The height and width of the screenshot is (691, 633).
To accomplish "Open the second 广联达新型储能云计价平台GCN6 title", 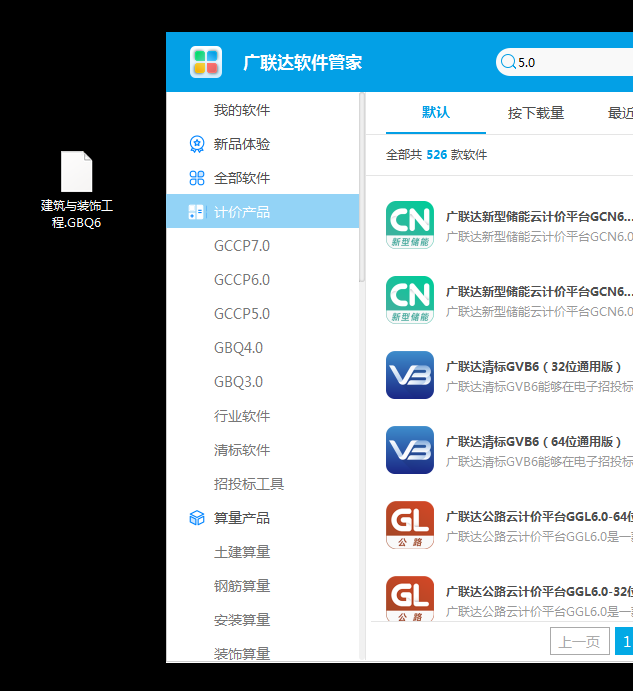I will (x=539, y=292).
